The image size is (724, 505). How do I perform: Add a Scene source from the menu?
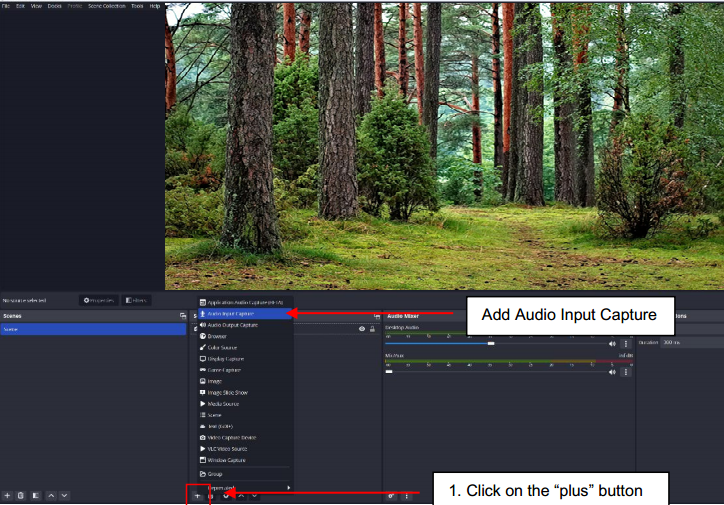(x=245, y=415)
